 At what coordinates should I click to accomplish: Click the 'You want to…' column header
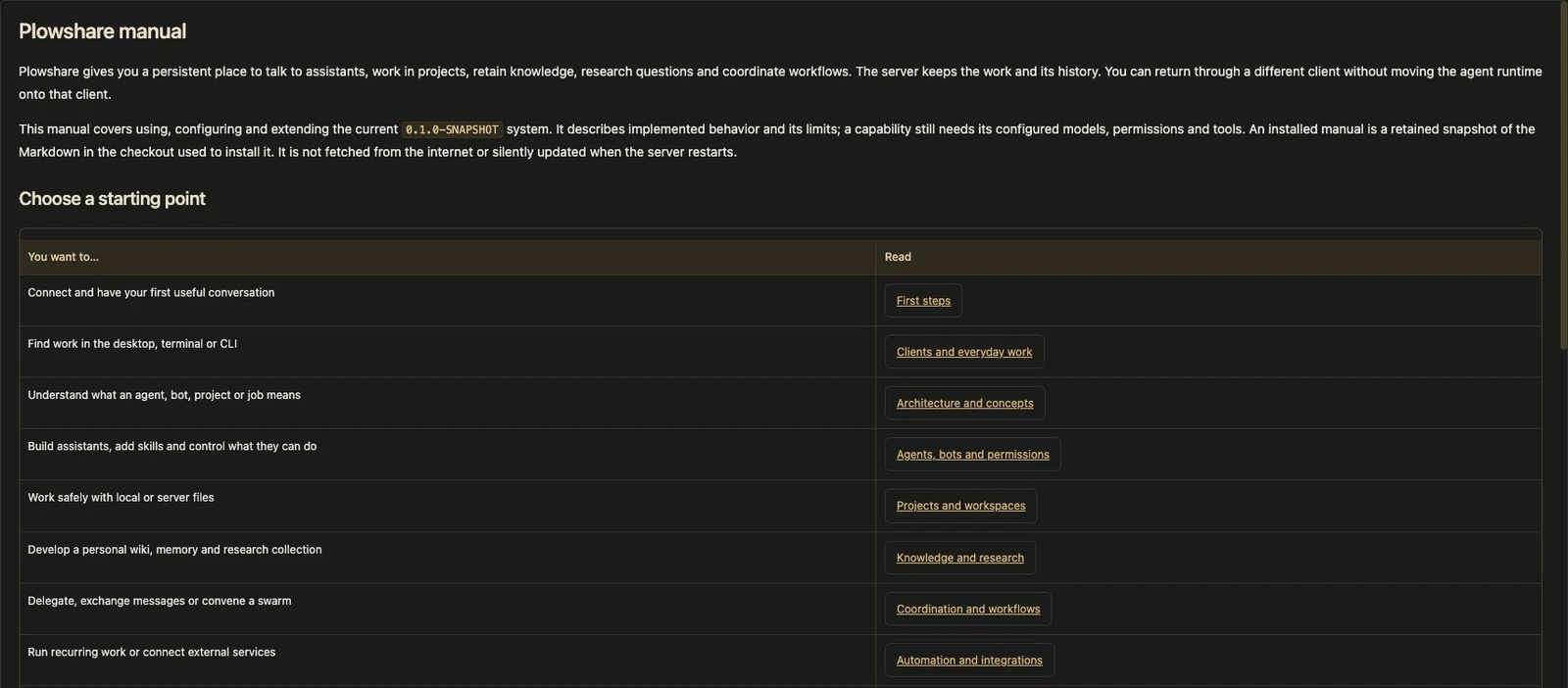(x=447, y=257)
